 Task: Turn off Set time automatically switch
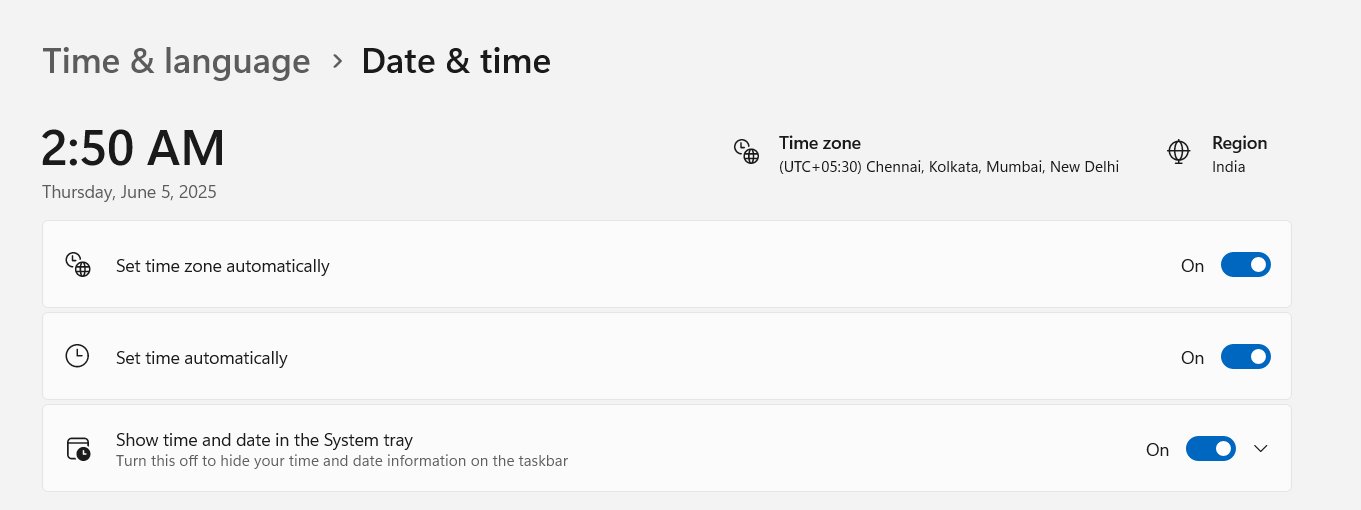click(1245, 357)
